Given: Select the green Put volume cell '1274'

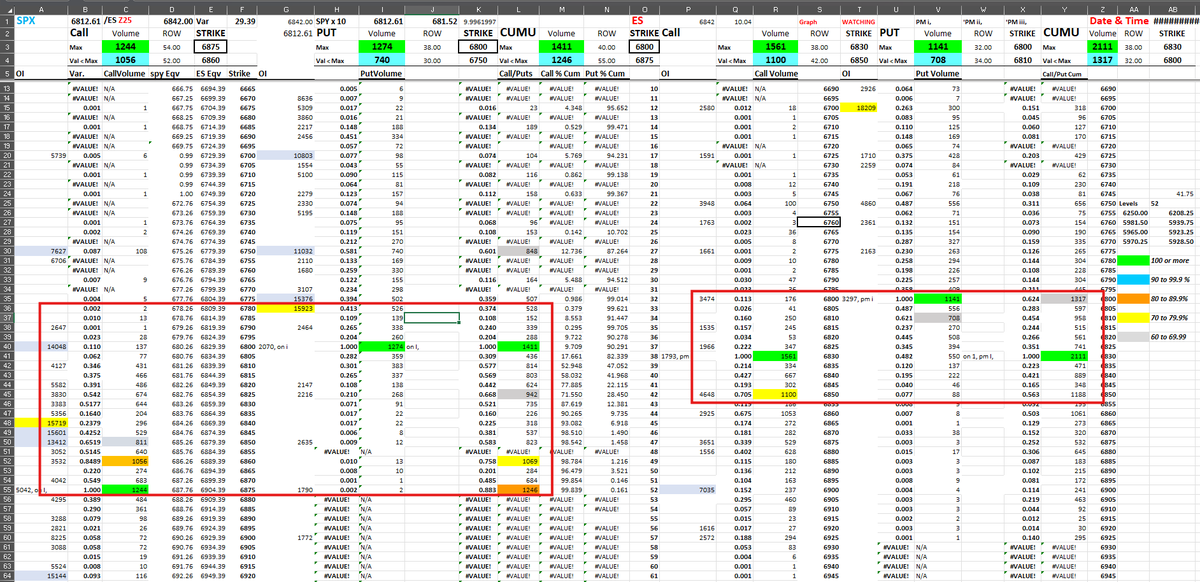Looking at the screenshot, I should point(381,46).
